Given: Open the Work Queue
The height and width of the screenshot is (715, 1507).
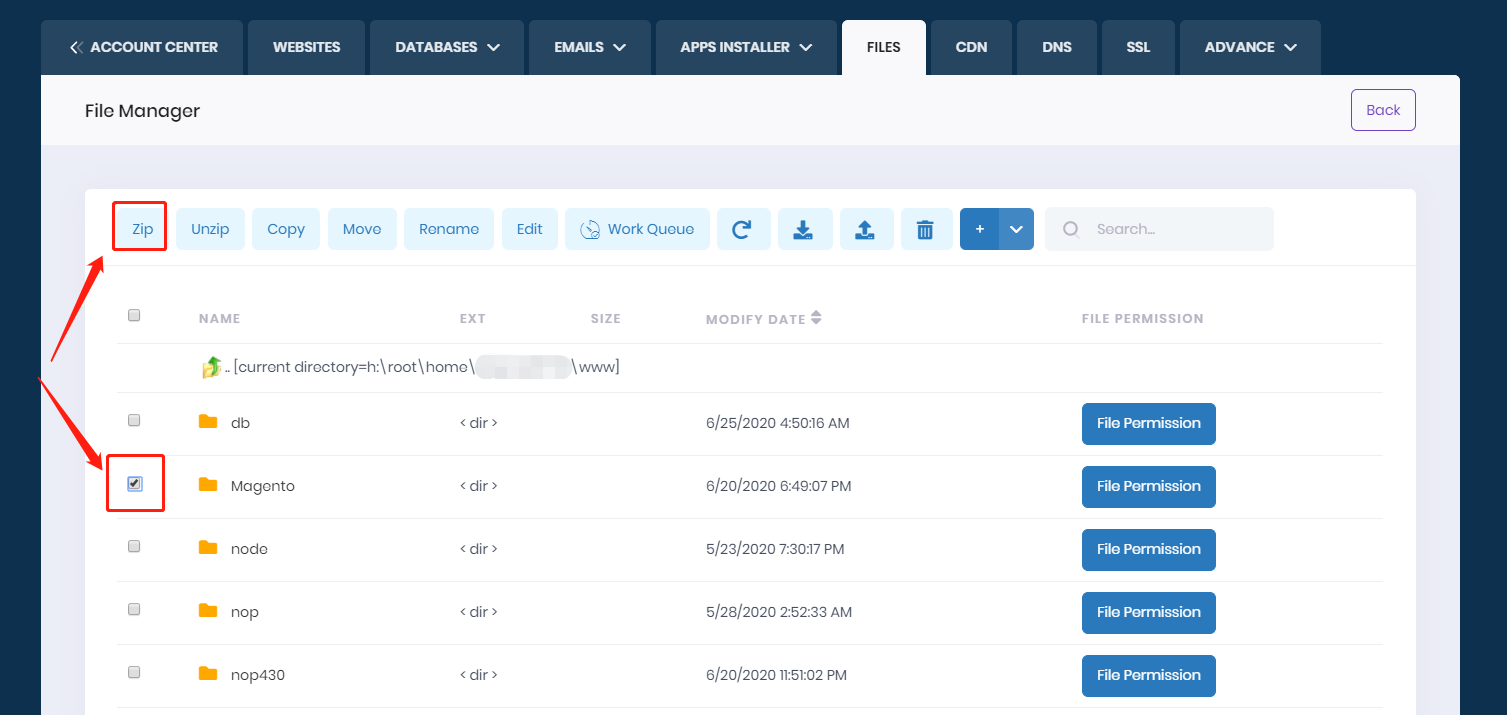Looking at the screenshot, I should click(637, 229).
